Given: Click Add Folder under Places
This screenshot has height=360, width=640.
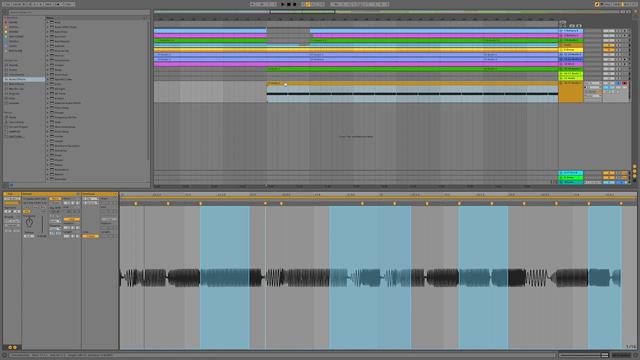Looking at the screenshot, I should [x=16, y=136].
